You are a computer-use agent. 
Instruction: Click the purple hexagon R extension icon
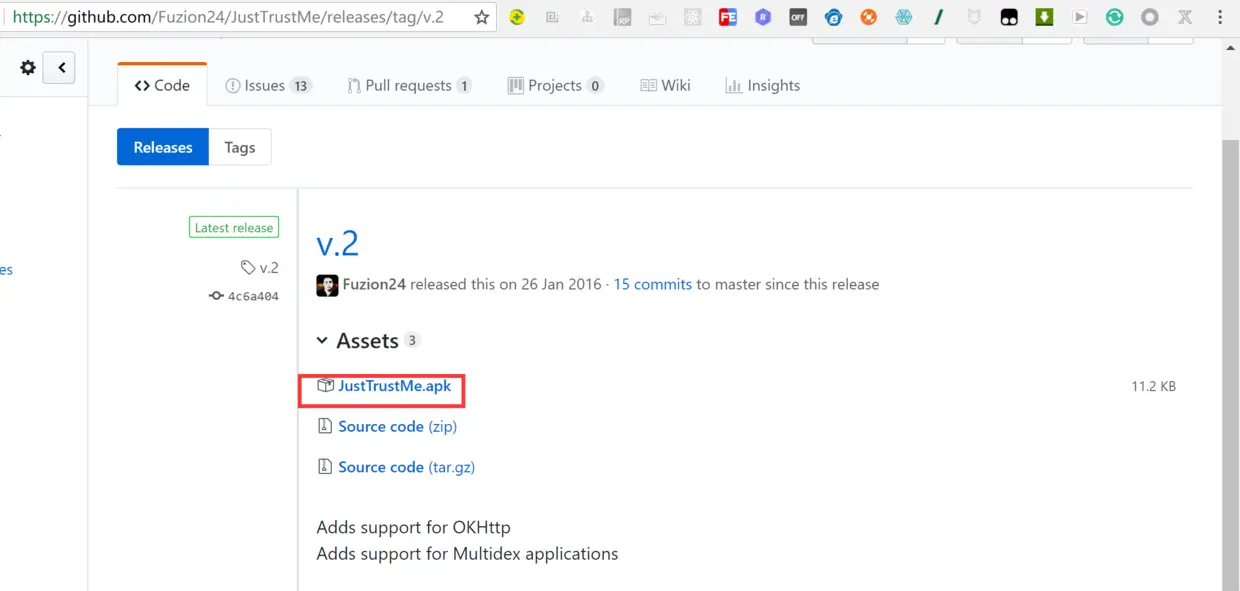tap(763, 17)
